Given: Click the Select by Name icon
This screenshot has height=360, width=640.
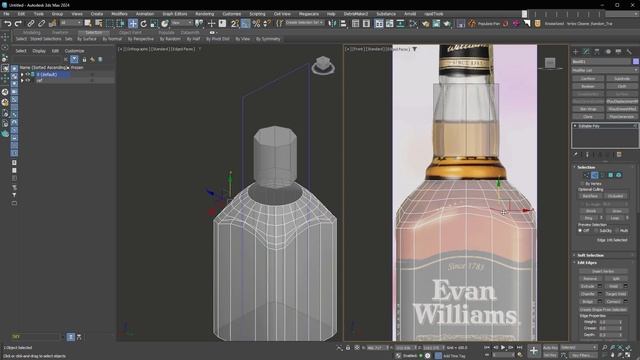Looking at the screenshot, I should coord(98,24).
